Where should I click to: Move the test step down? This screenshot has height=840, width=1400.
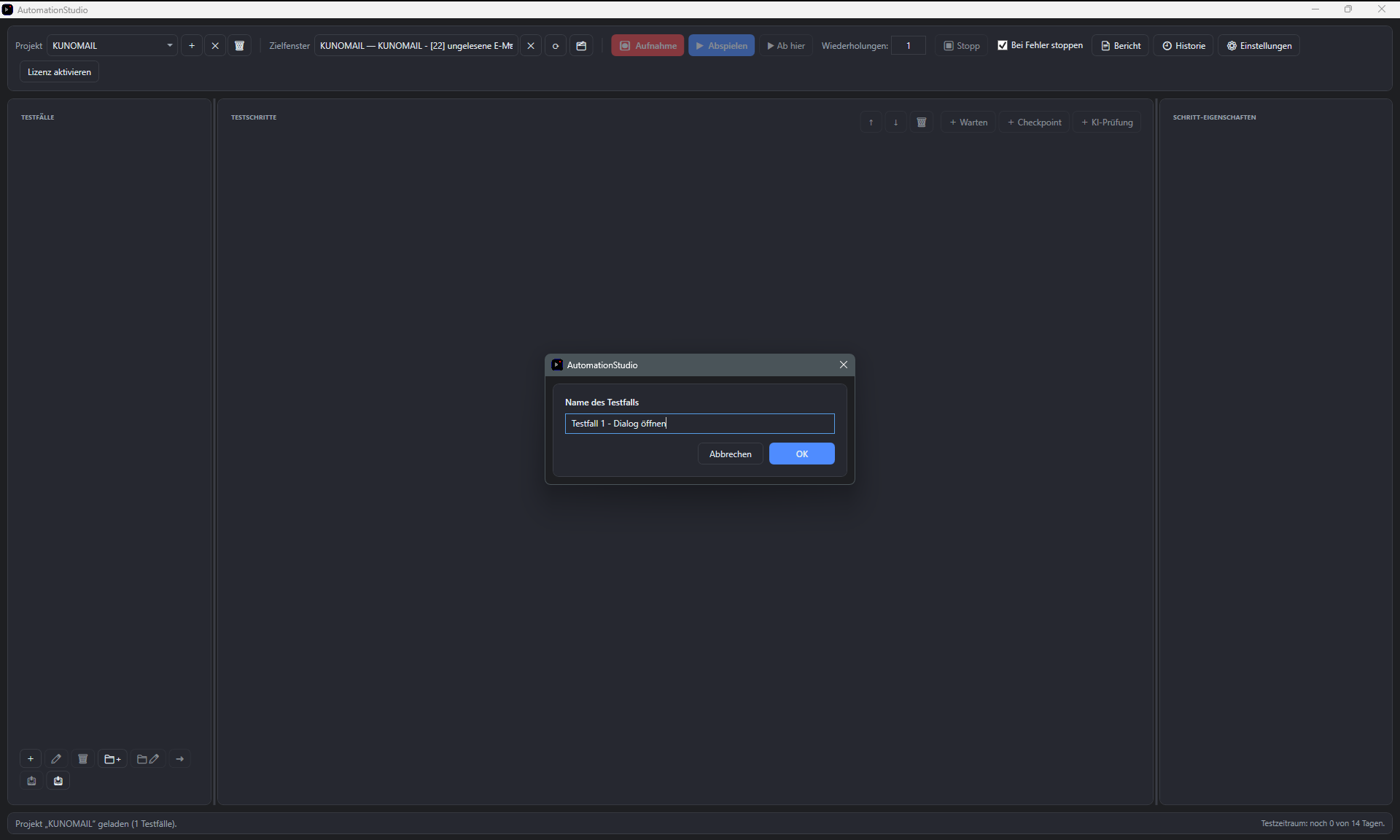[895, 122]
